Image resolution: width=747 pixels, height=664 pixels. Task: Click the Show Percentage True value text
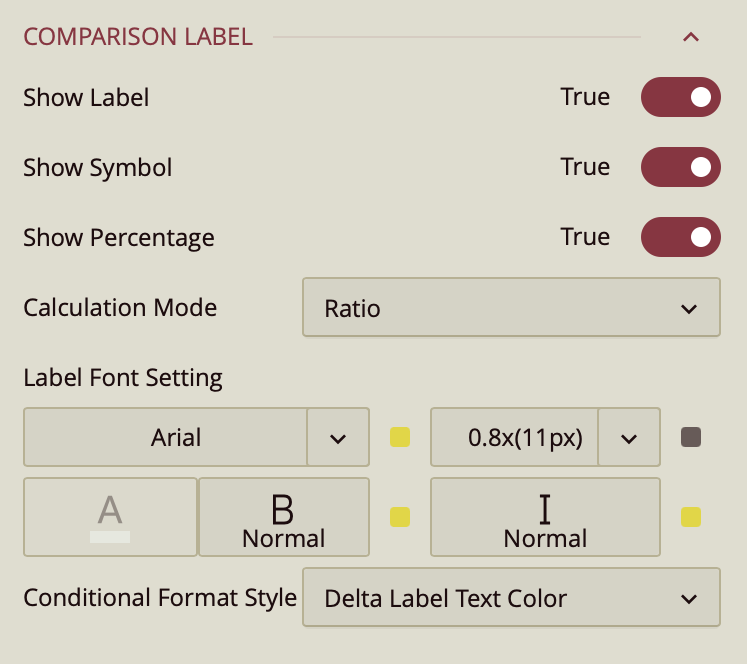pos(585,237)
